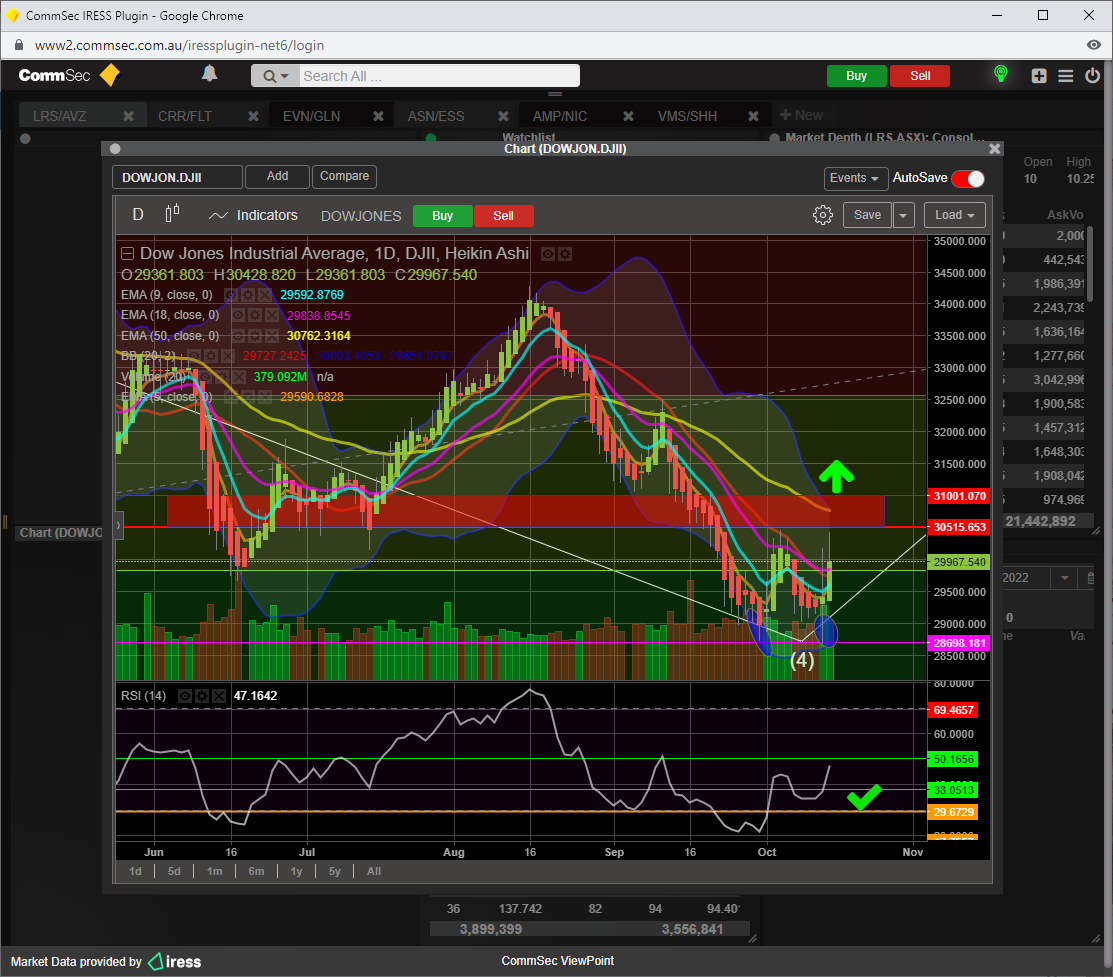1113x977 pixels.
Task: Select the 6m time range
Action: (256, 871)
